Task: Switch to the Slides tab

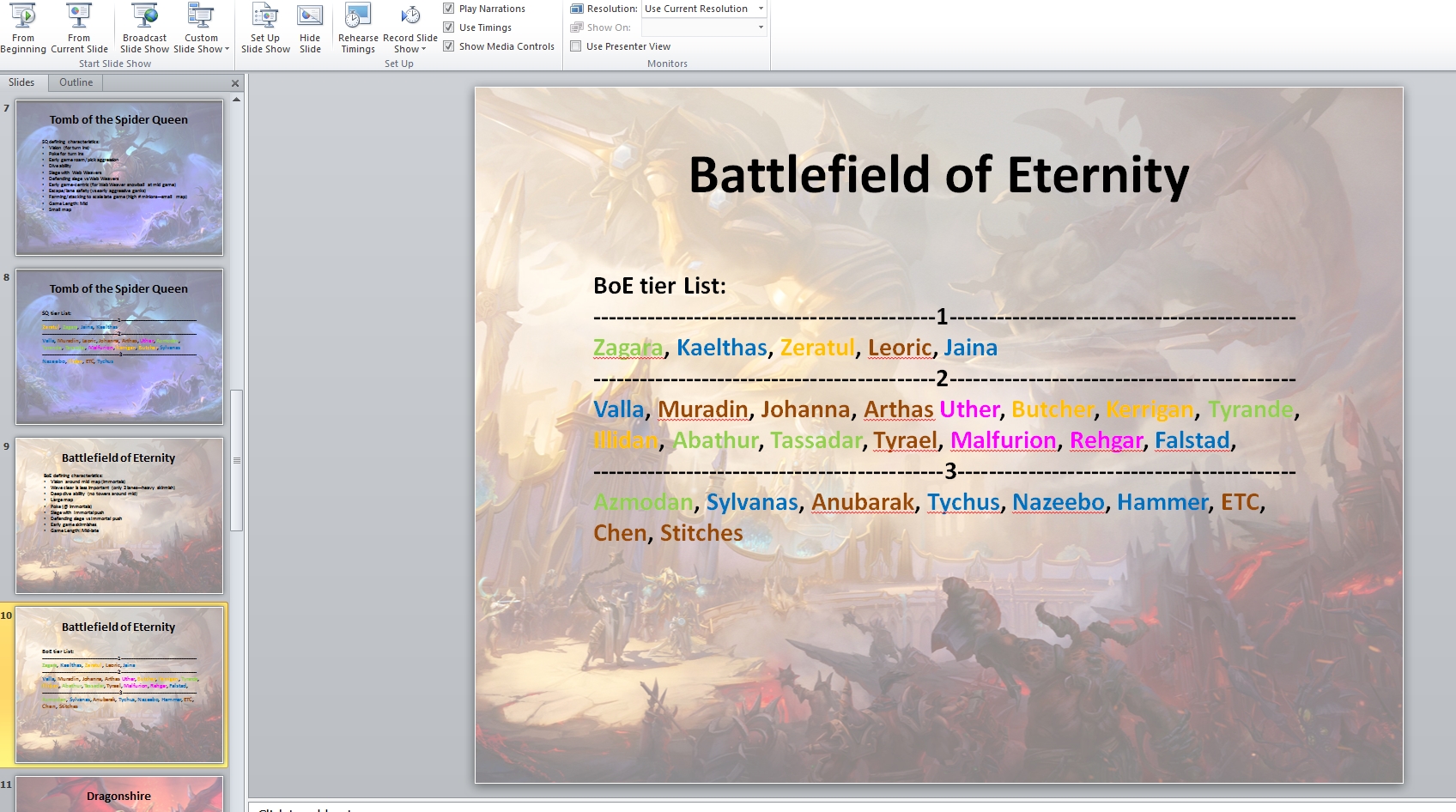Action: tap(21, 82)
